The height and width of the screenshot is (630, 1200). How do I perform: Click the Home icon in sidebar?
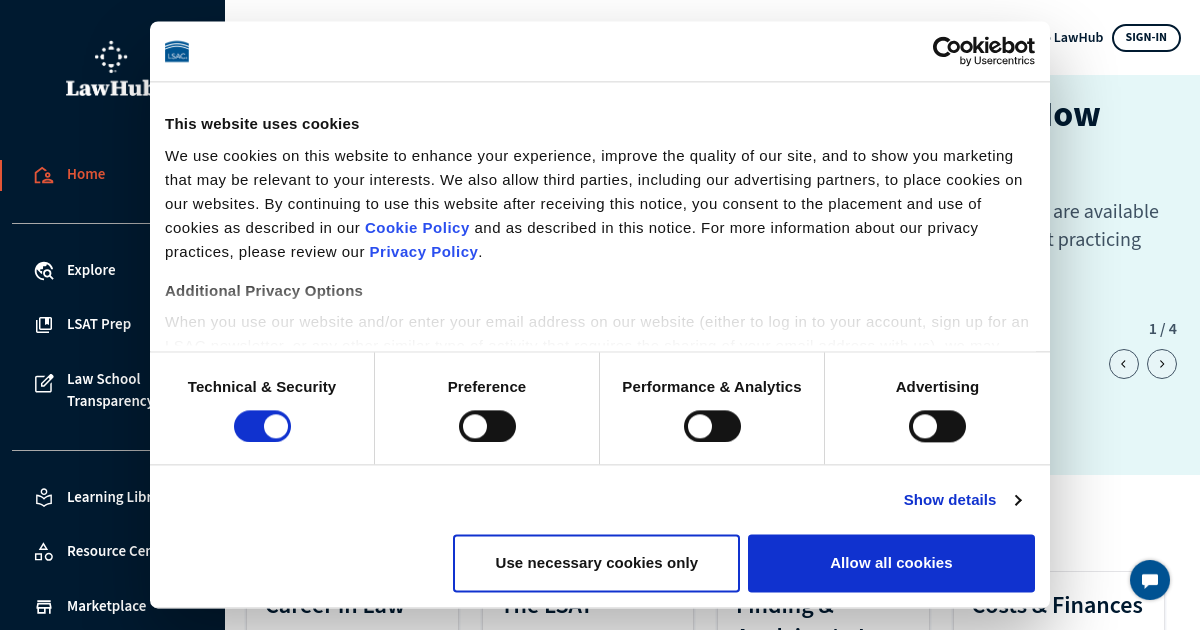[x=44, y=175]
